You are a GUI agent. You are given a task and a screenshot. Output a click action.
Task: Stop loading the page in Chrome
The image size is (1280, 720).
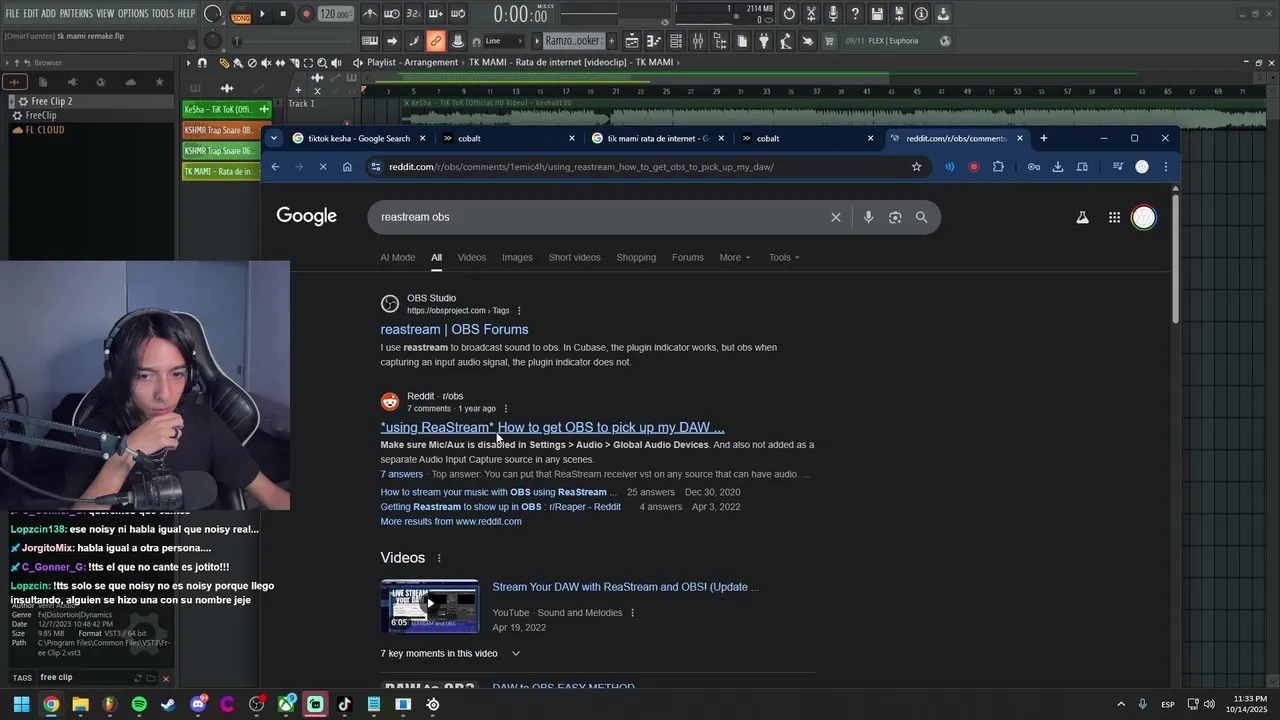tap(323, 167)
